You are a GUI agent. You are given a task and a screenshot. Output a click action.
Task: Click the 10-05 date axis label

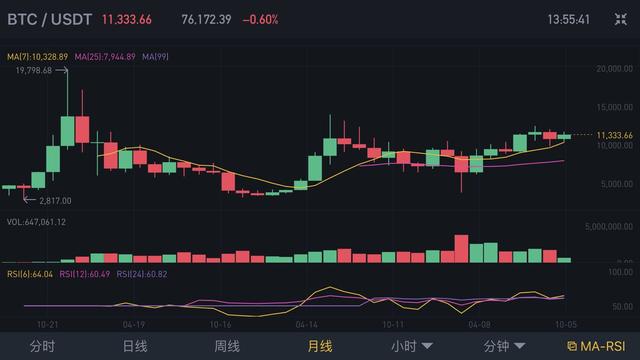(x=566, y=325)
